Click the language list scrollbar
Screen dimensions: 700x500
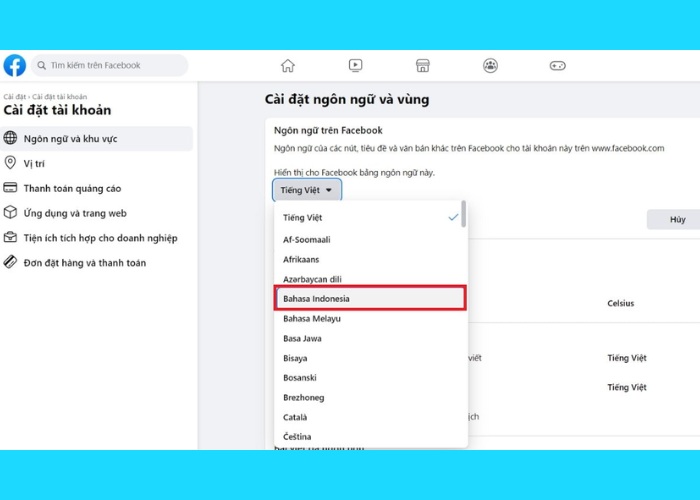tap(463, 215)
